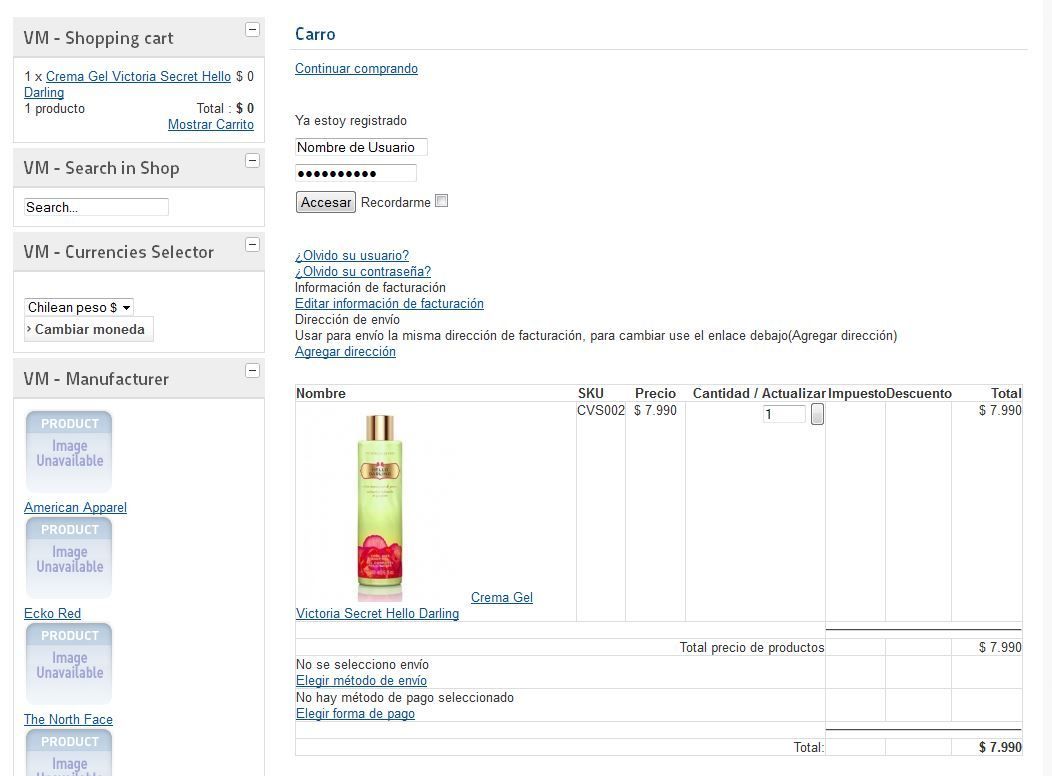1052x776 pixels.
Task: Click the Cambiar moneda button
Action: (x=89, y=329)
